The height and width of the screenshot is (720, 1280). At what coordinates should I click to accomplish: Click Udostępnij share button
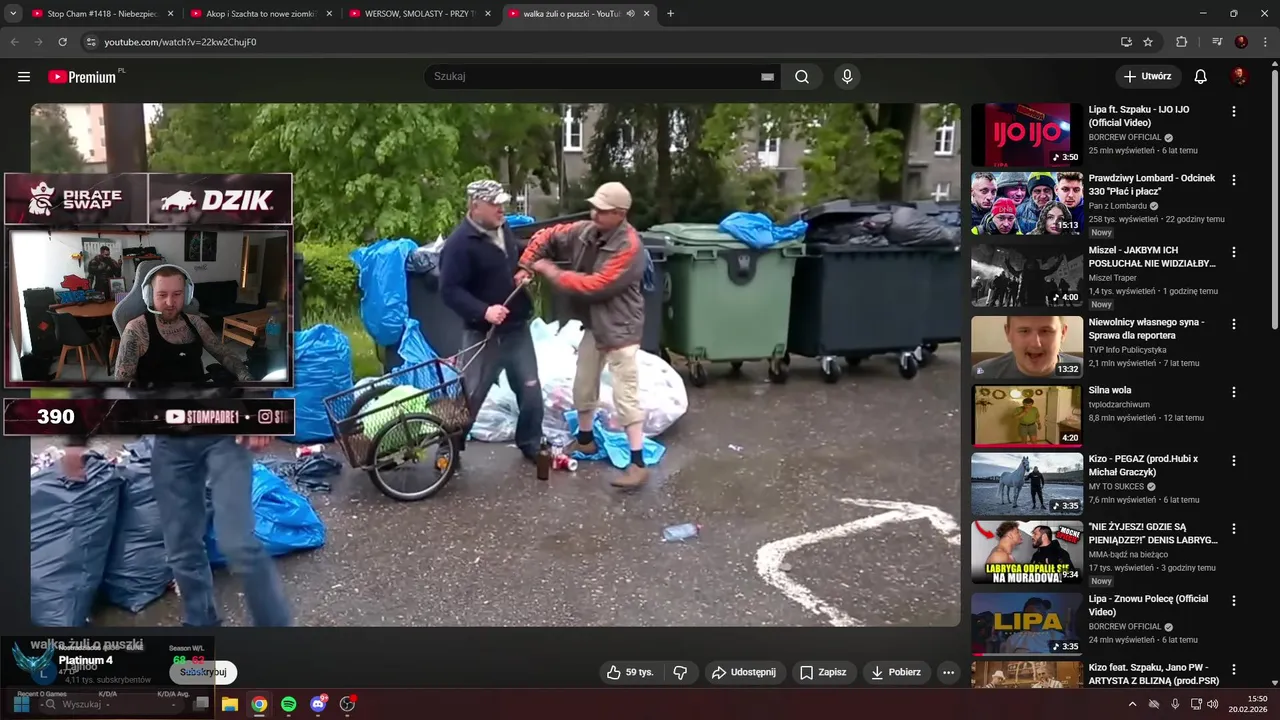(743, 672)
